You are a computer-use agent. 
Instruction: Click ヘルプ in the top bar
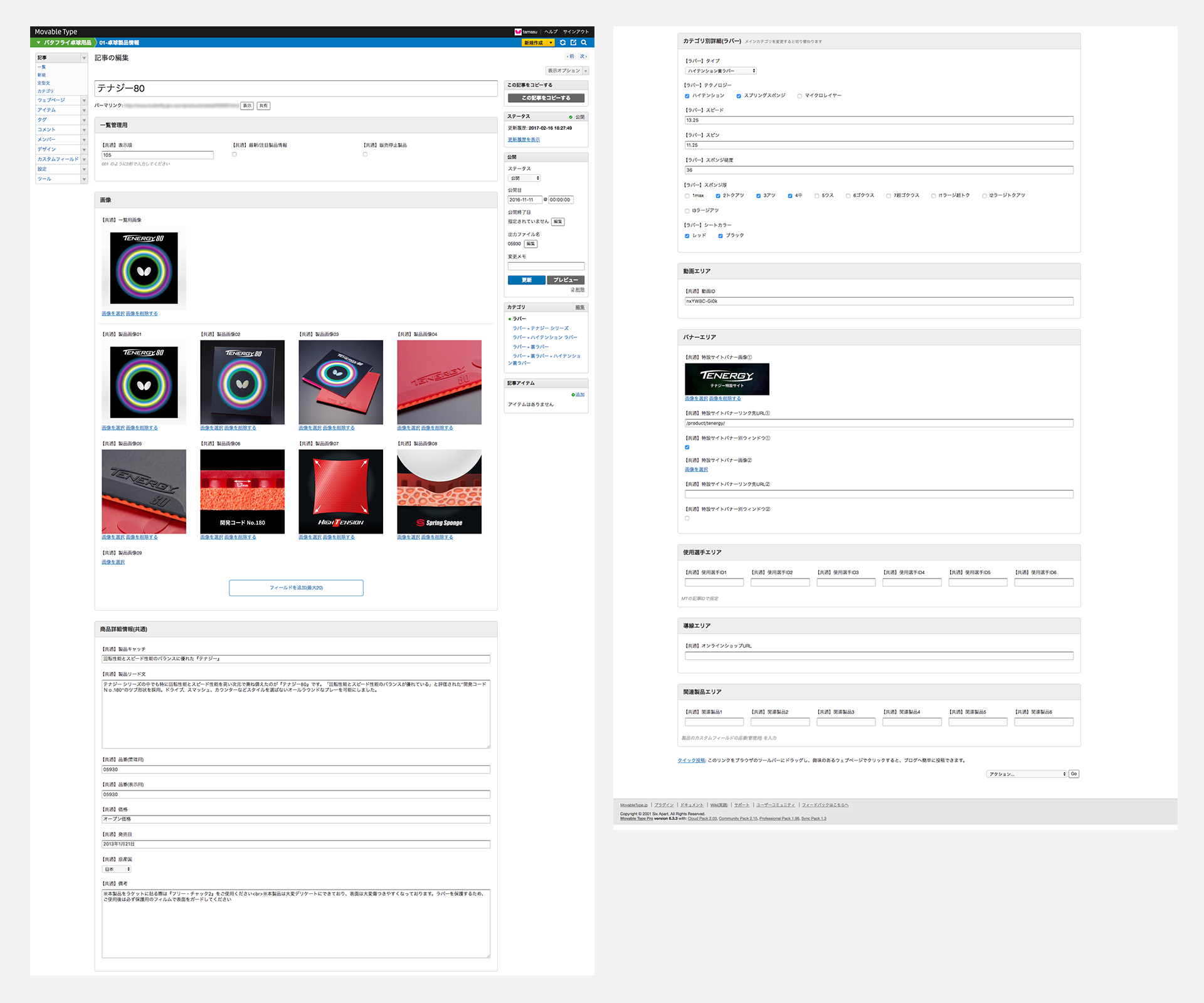[551, 31]
